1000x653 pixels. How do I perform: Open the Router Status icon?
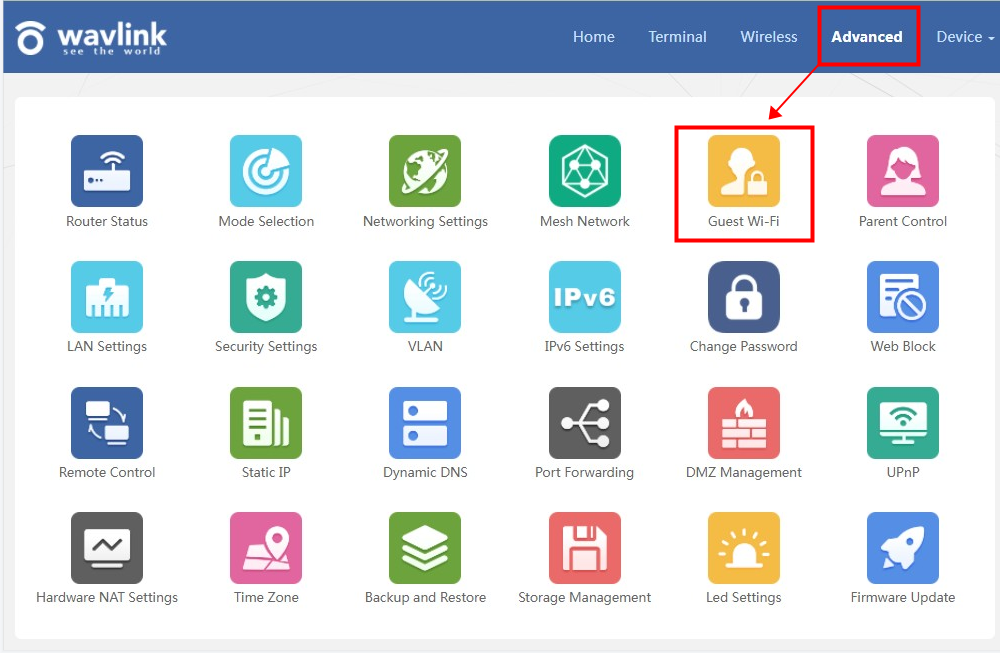(x=107, y=171)
